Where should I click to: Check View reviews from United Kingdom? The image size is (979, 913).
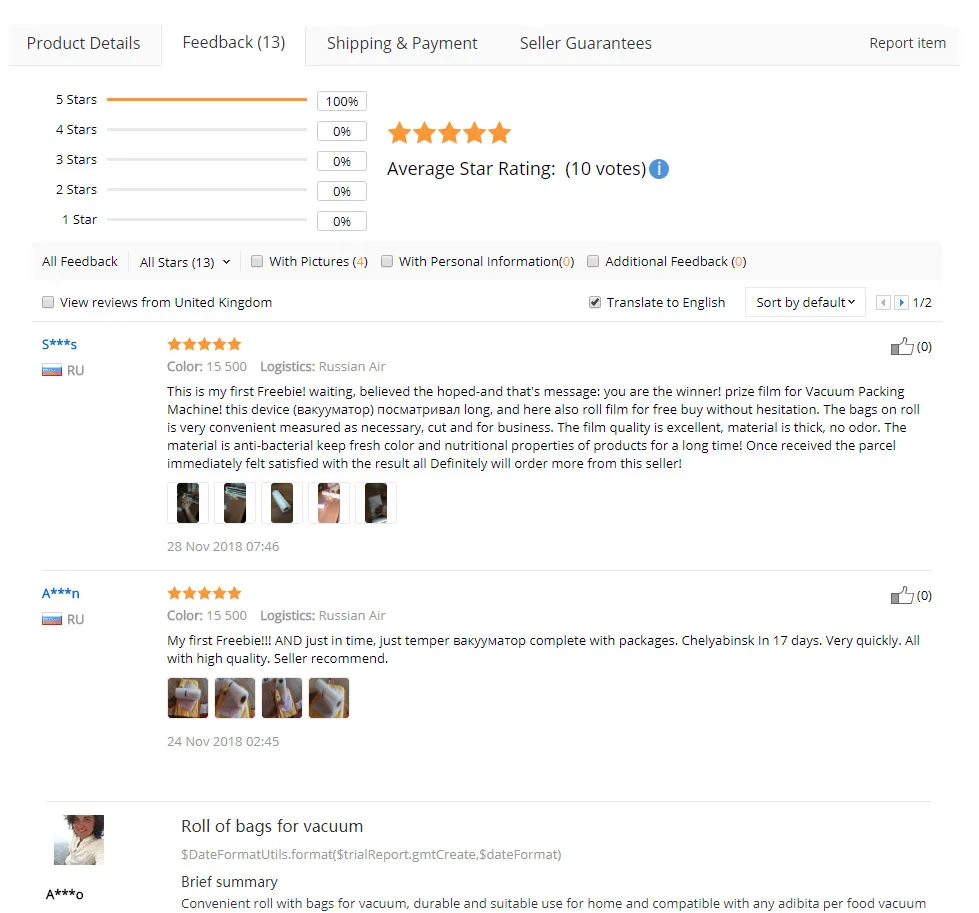pyautogui.click(x=48, y=302)
